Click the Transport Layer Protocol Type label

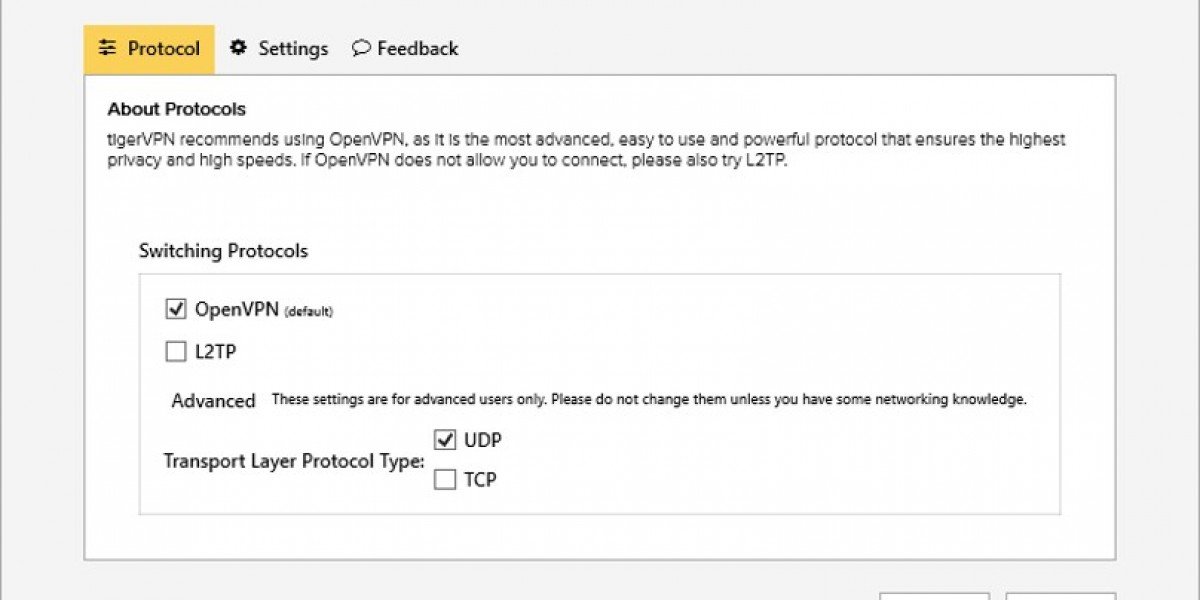click(294, 461)
